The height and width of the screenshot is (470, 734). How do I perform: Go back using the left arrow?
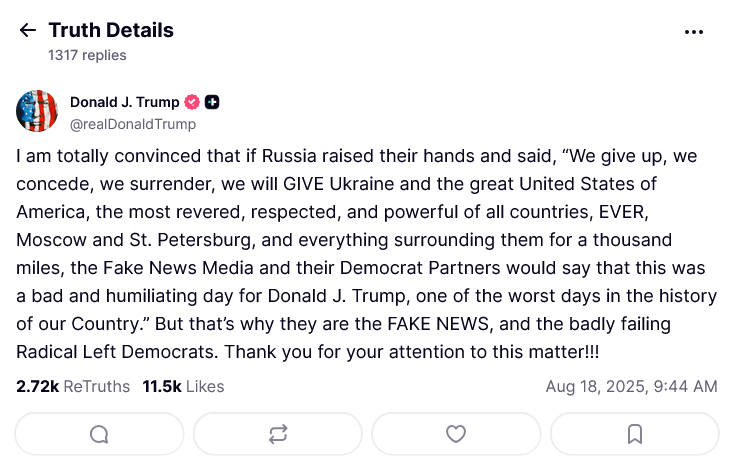click(27, 31)
